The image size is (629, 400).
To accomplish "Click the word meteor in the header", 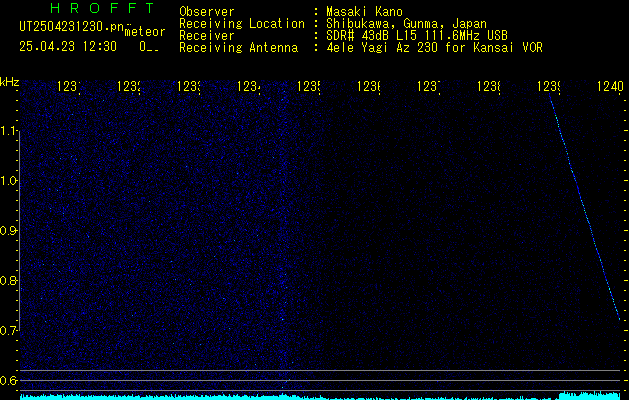I will click(x=145, y=32).
